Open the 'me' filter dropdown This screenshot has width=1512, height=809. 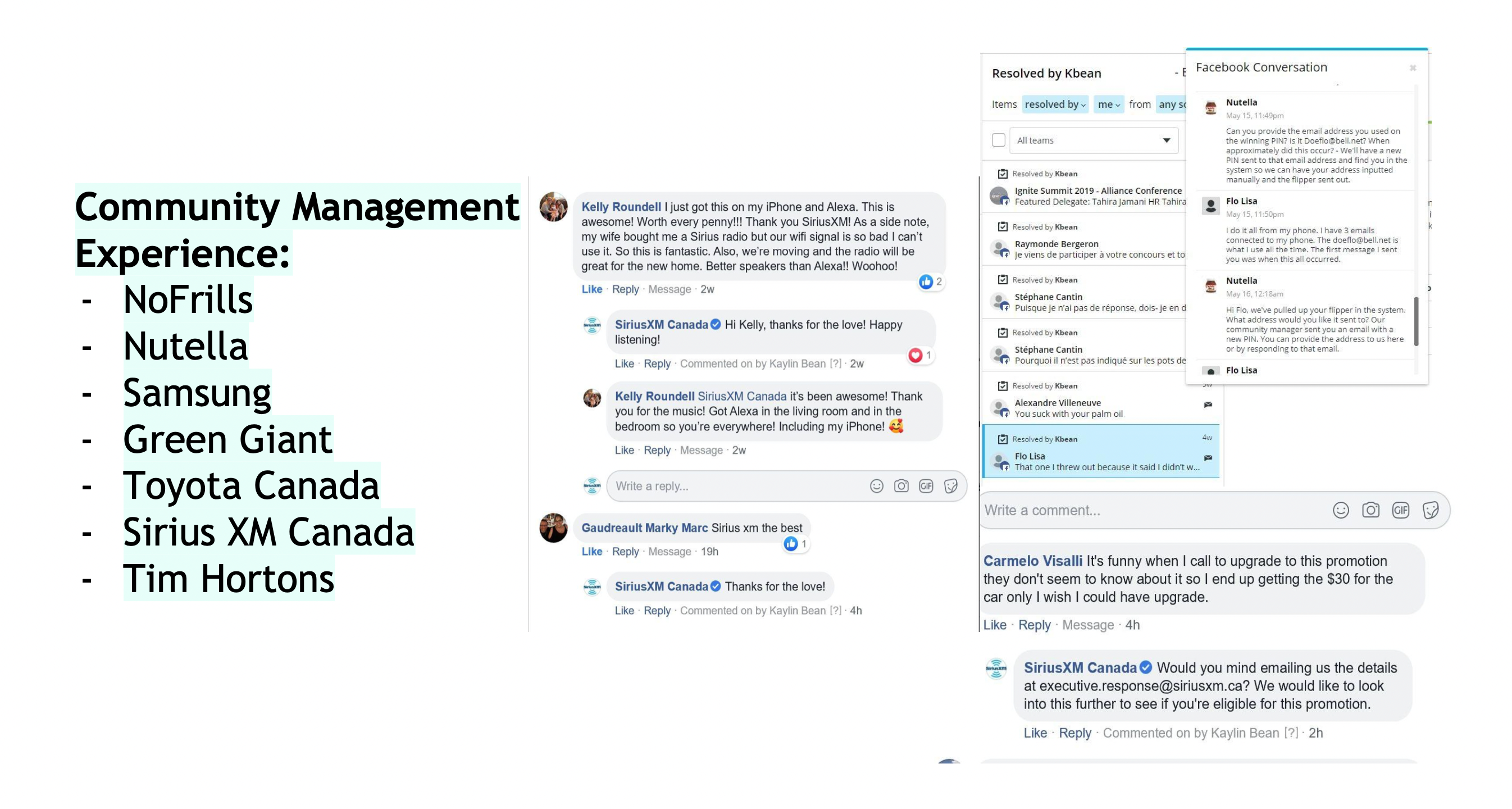[1108, 104]
